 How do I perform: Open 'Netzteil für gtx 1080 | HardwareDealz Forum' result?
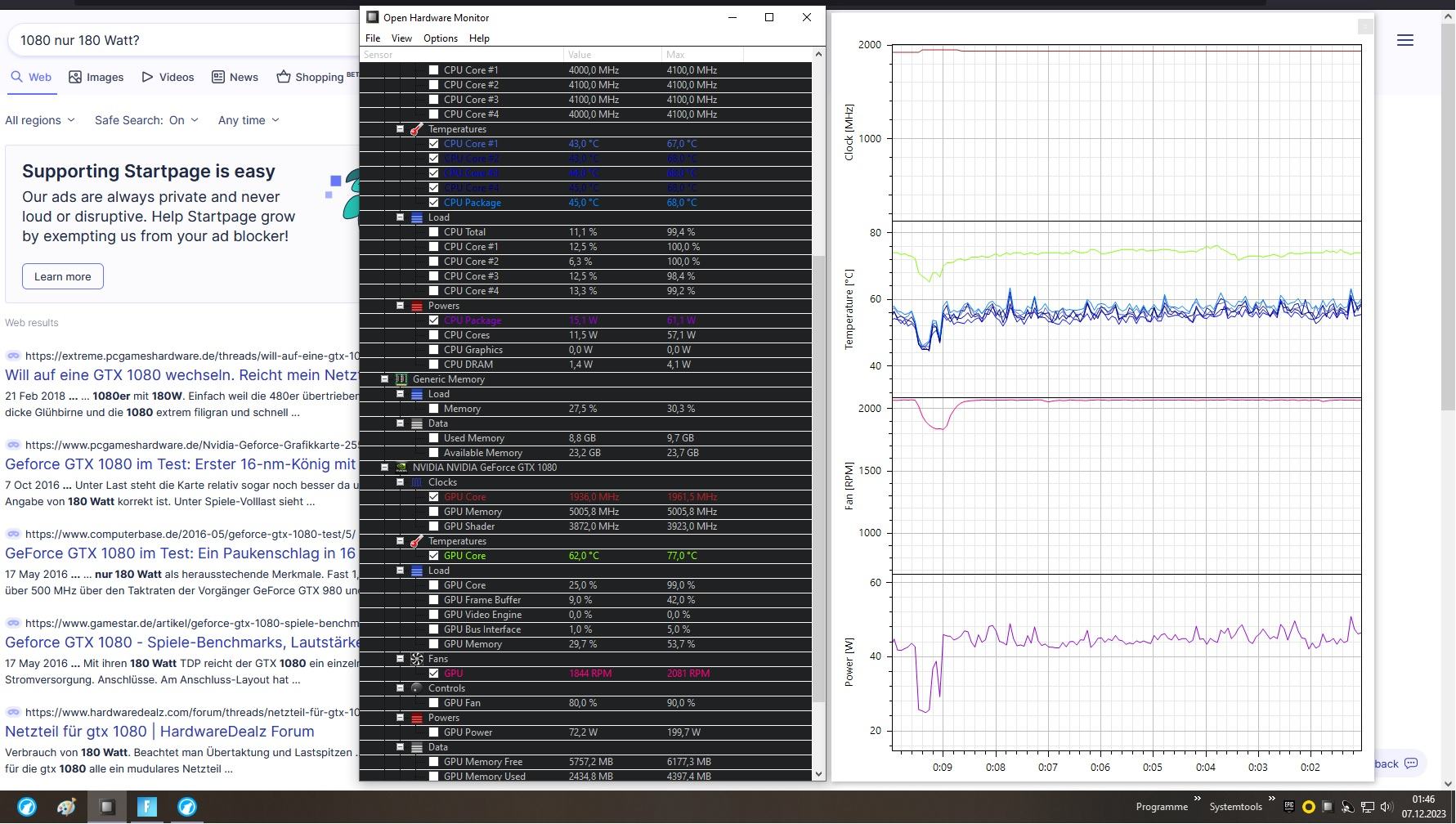tap(159, 732)
